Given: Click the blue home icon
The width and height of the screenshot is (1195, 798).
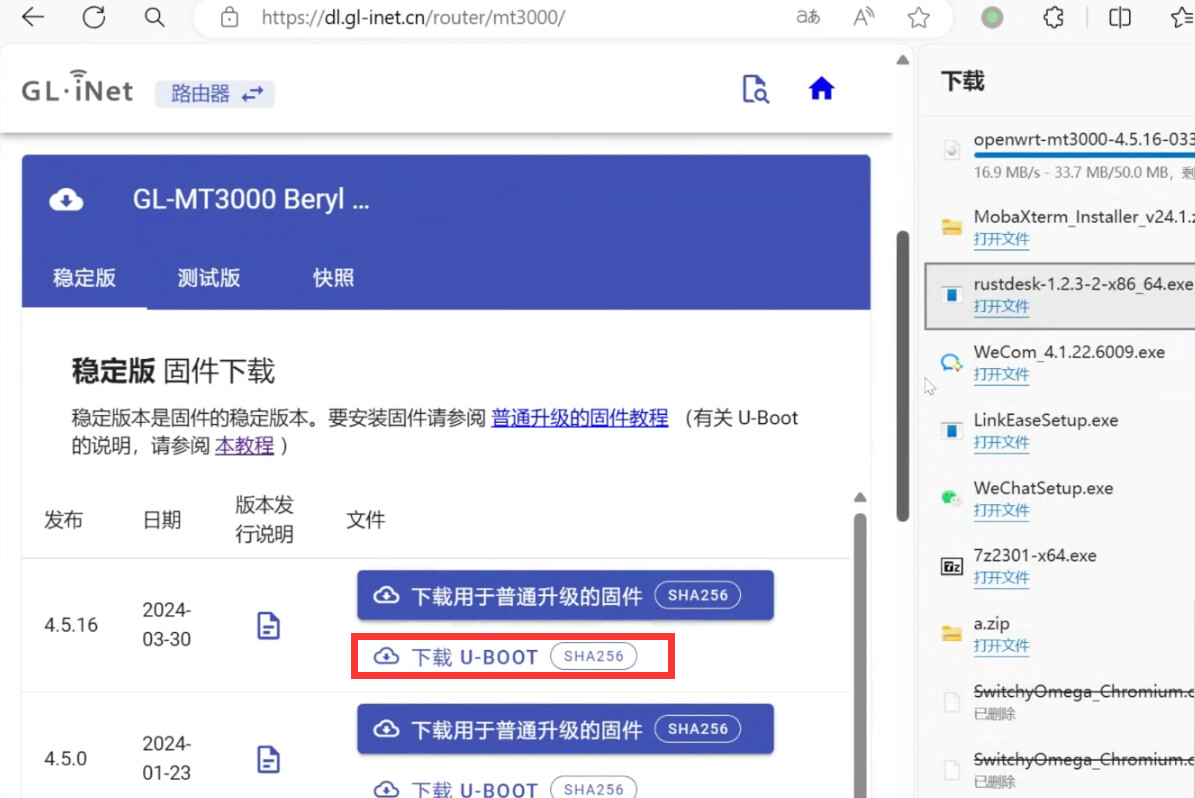Looking at the screenshot, I should click(821, 88).
